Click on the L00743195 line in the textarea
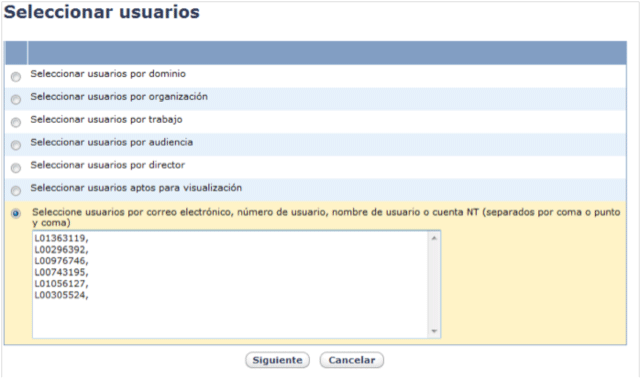The image size is (640, 379). tap(61, 272)
